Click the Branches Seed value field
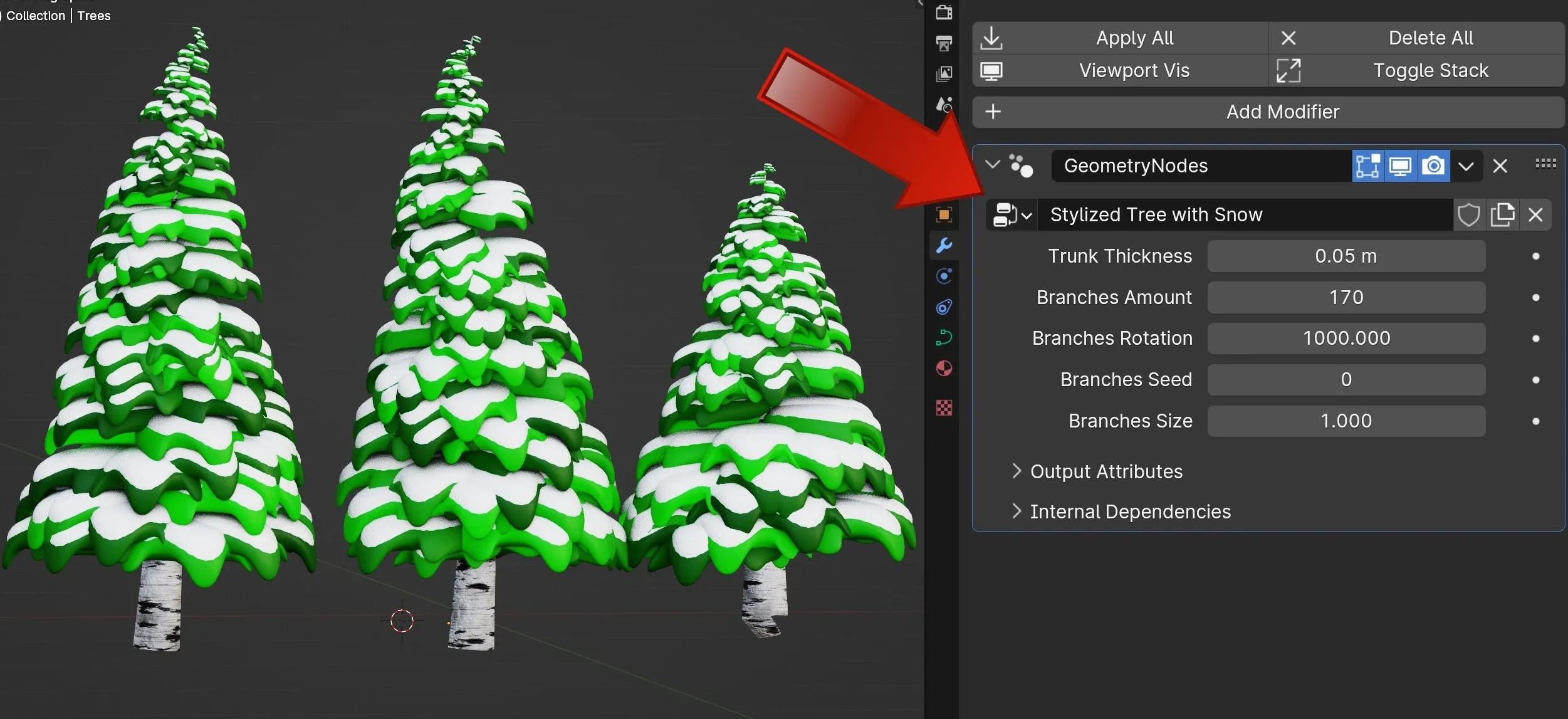 [x=1346, y=379]
